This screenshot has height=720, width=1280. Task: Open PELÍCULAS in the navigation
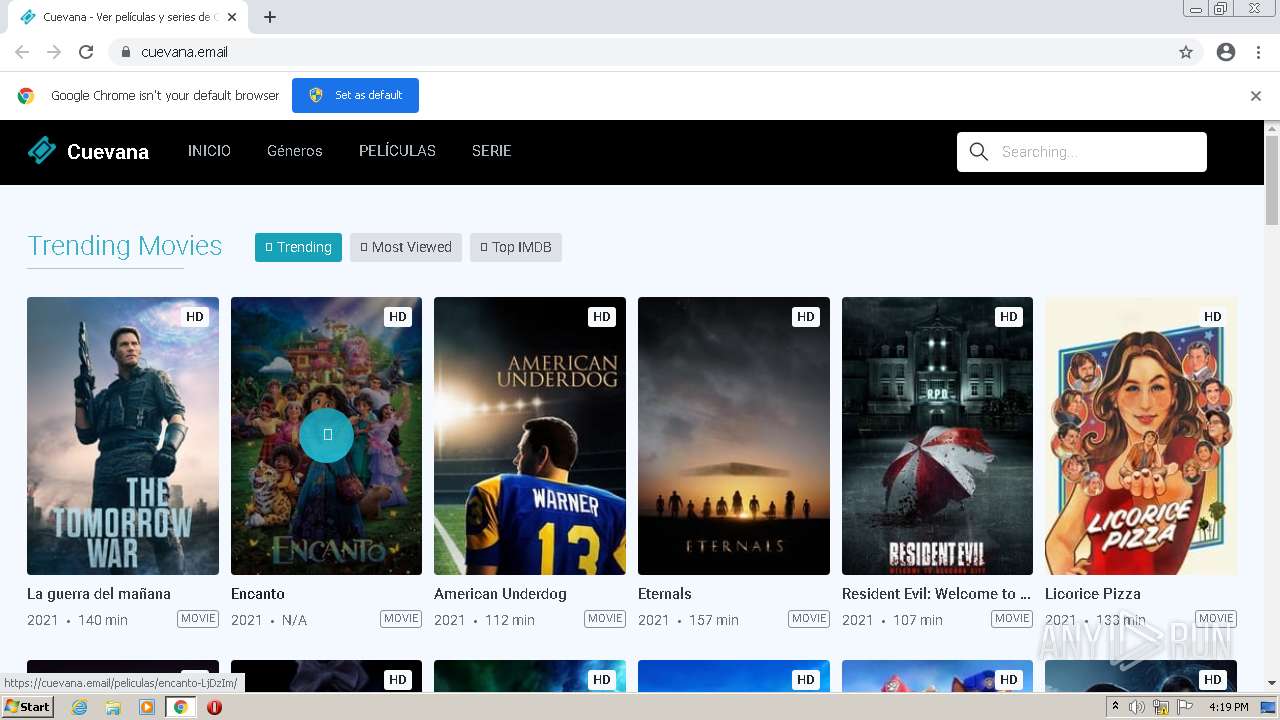(397, 151)
